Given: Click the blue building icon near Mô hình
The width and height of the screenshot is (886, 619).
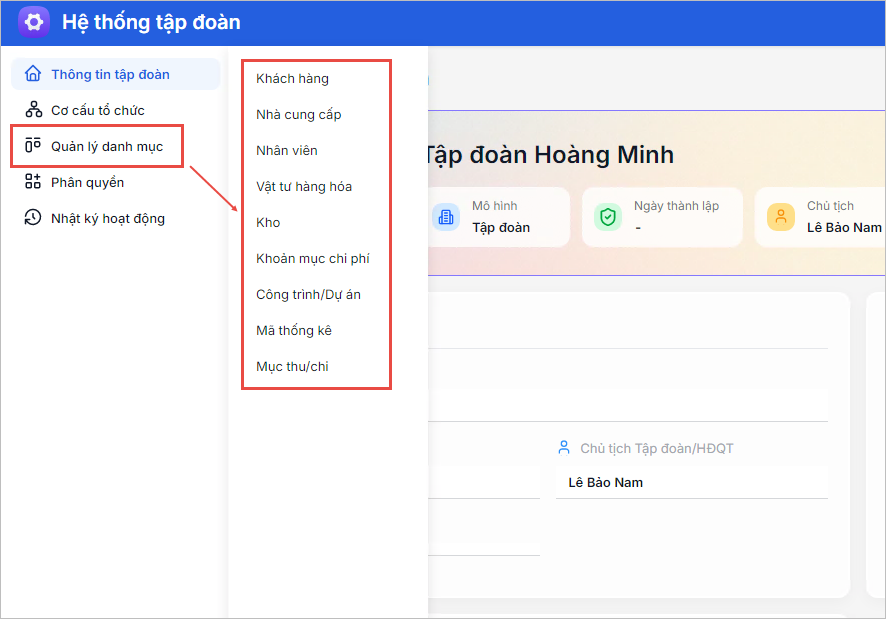Looking at the screenshot, I should pyautogui.click(x=446, y=217).
